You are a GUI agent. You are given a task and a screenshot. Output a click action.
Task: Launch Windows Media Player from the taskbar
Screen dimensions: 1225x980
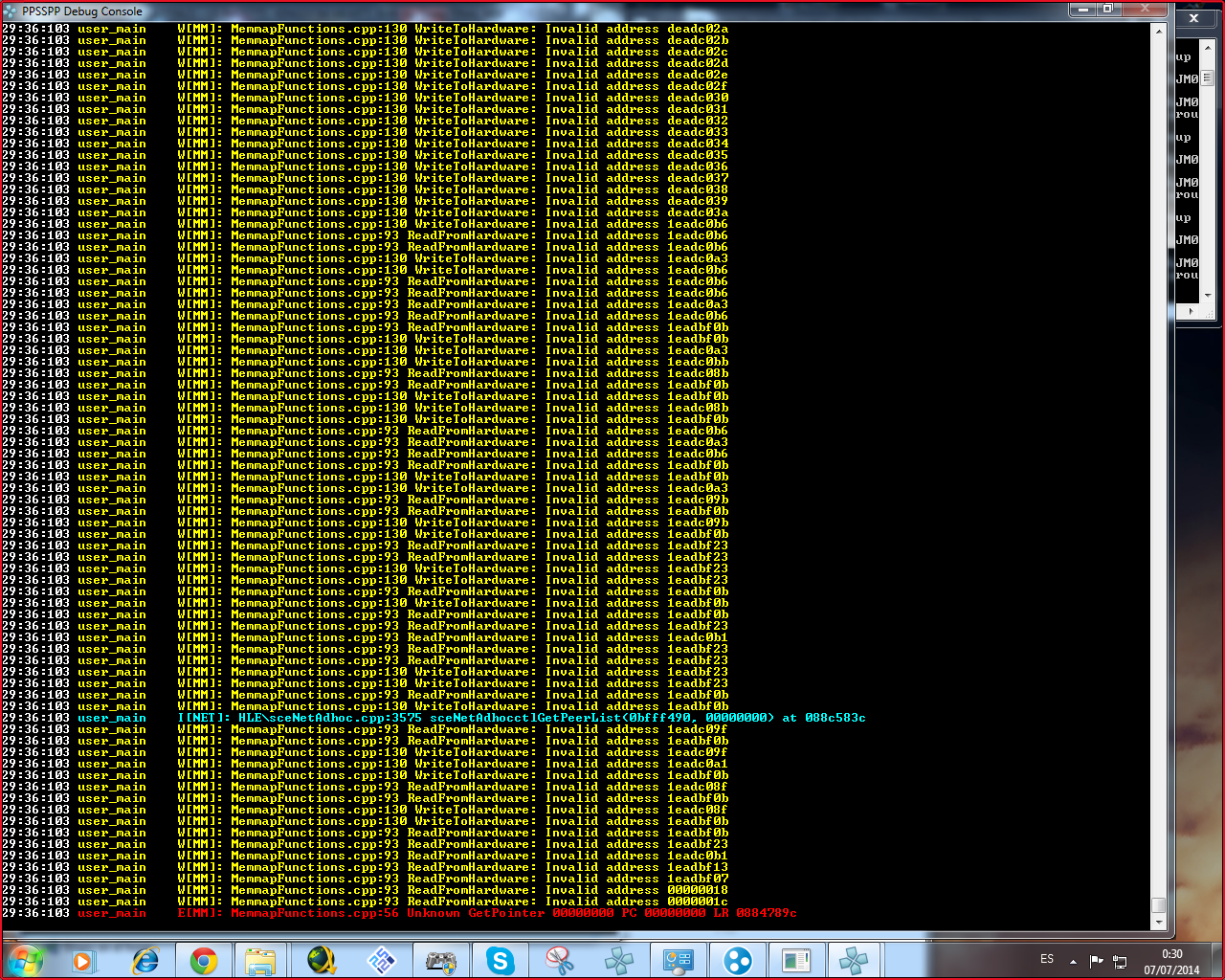tap(84, 960)
